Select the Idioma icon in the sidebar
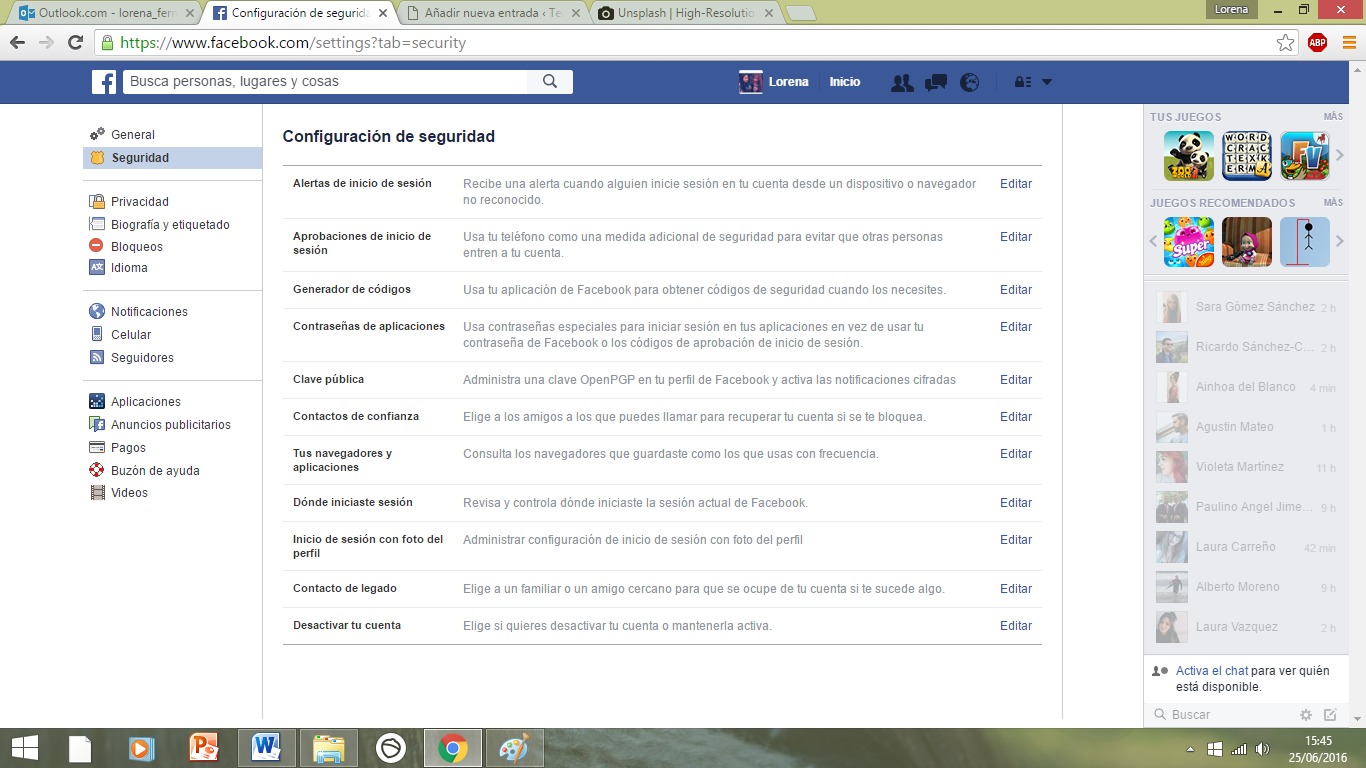The width and height of the screenshot is (1366, 768). pyautogui.click(x=96, y=267)
